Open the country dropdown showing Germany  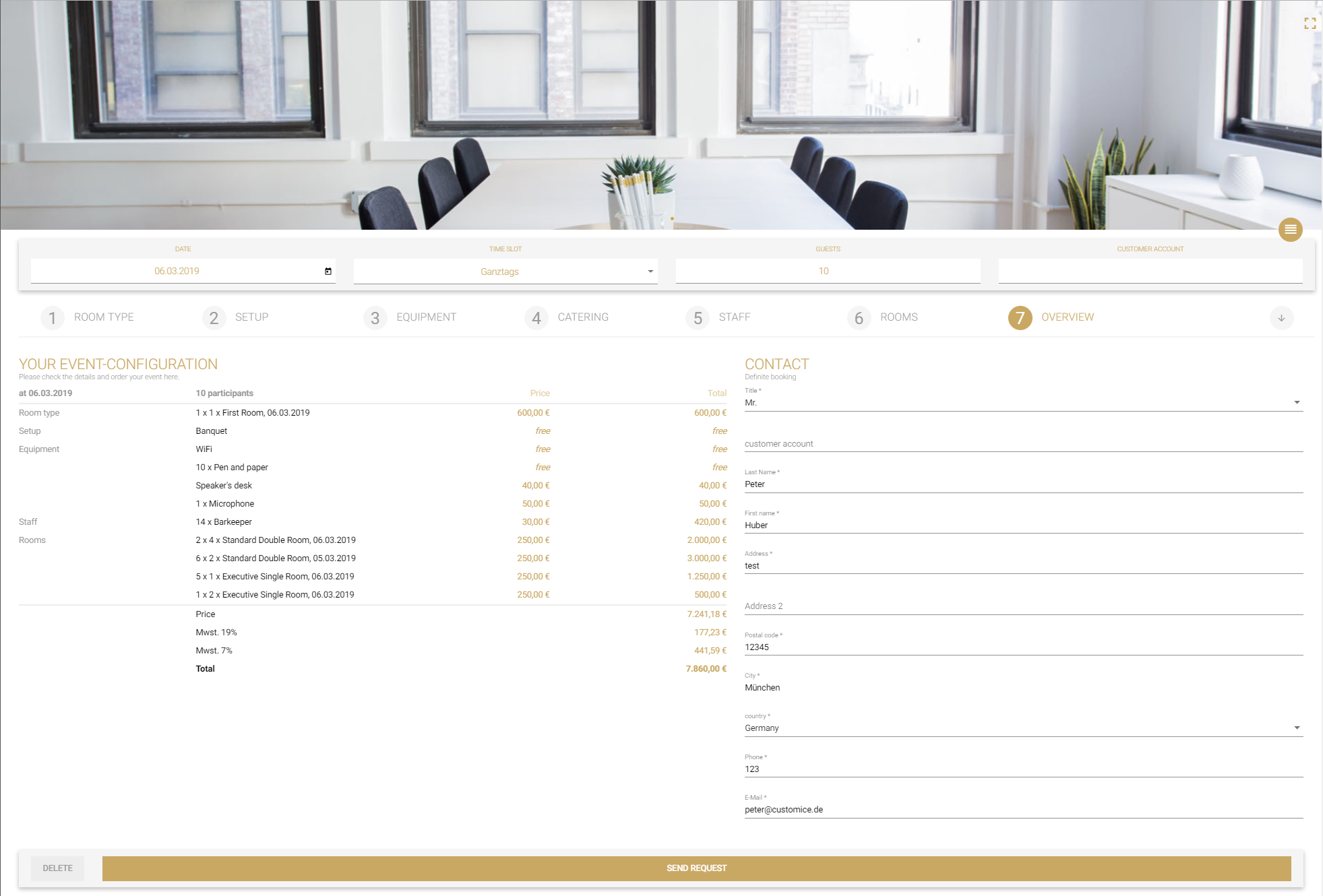1024,728
